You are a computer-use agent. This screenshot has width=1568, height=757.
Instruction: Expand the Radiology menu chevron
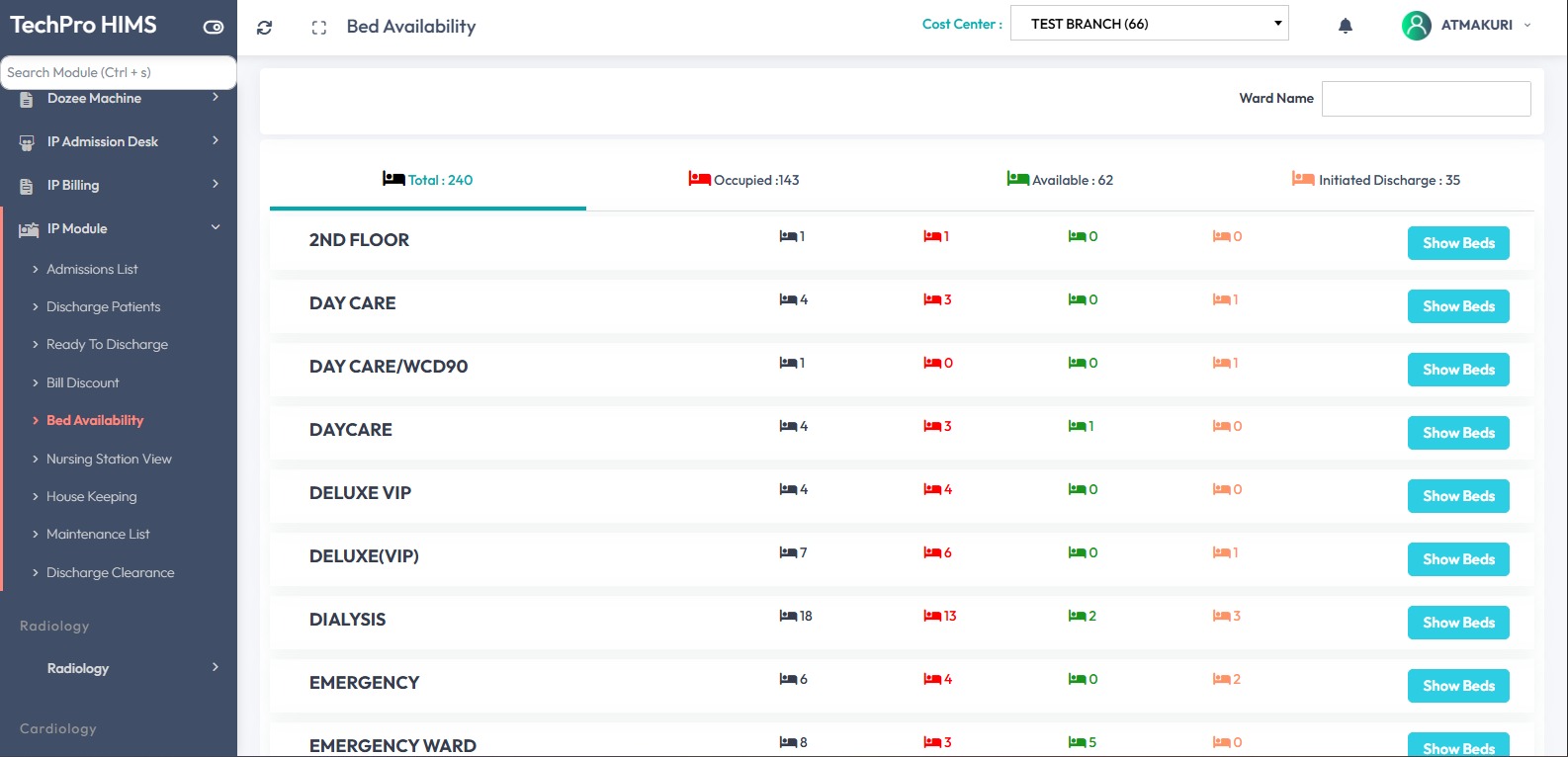(x=216, y=668)
